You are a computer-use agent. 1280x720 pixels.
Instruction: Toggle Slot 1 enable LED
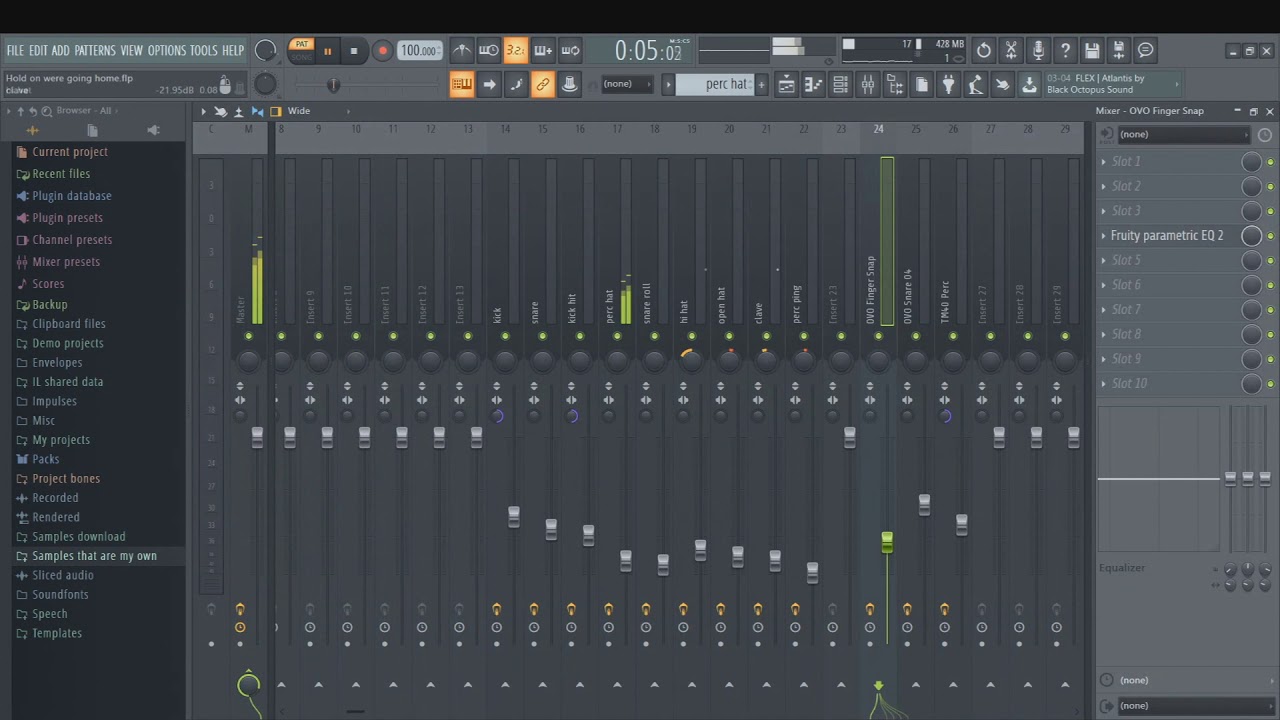click(x=1270, y=162)
